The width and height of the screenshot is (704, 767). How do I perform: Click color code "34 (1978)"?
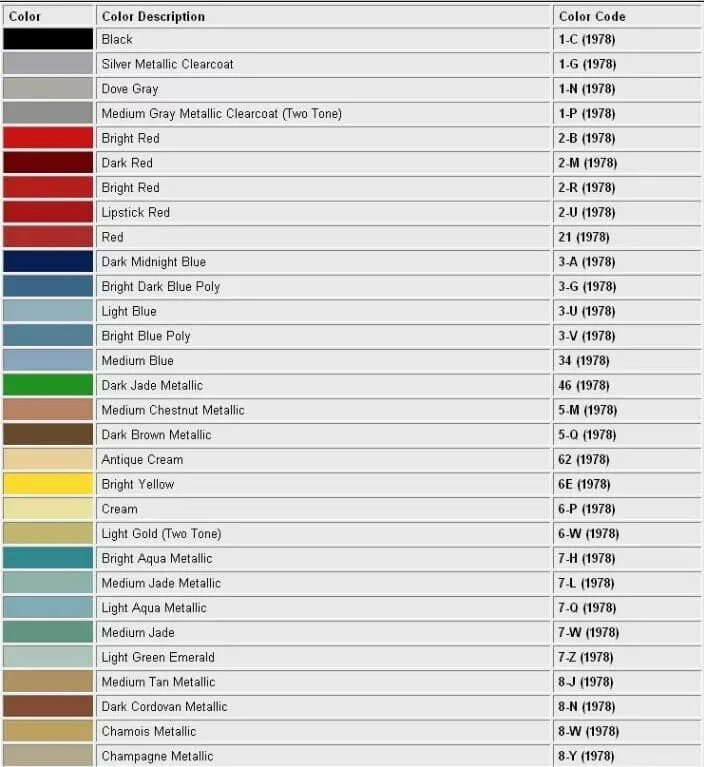[584, 361]
